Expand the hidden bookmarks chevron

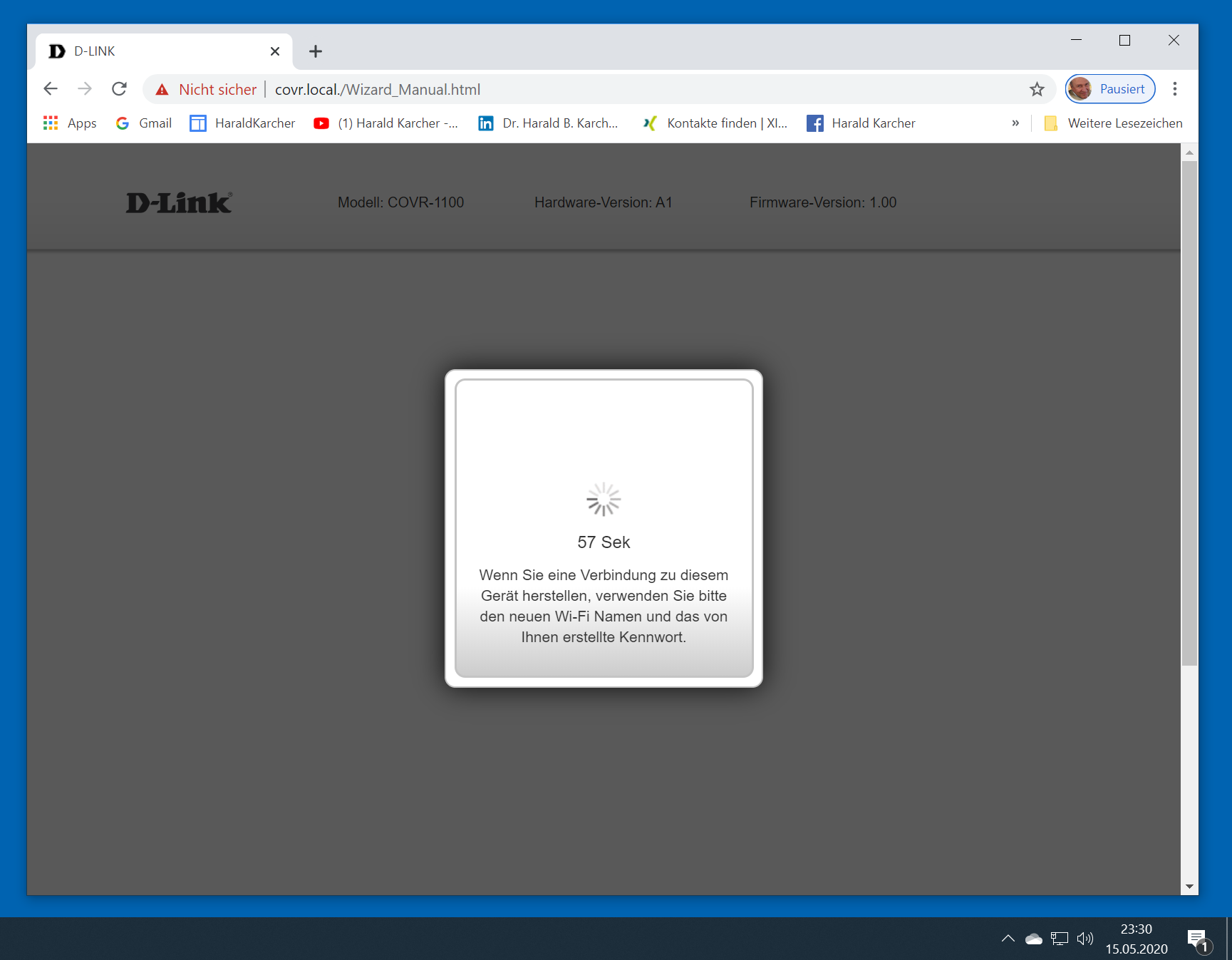pyautogui.click(x=1015, y=123)
